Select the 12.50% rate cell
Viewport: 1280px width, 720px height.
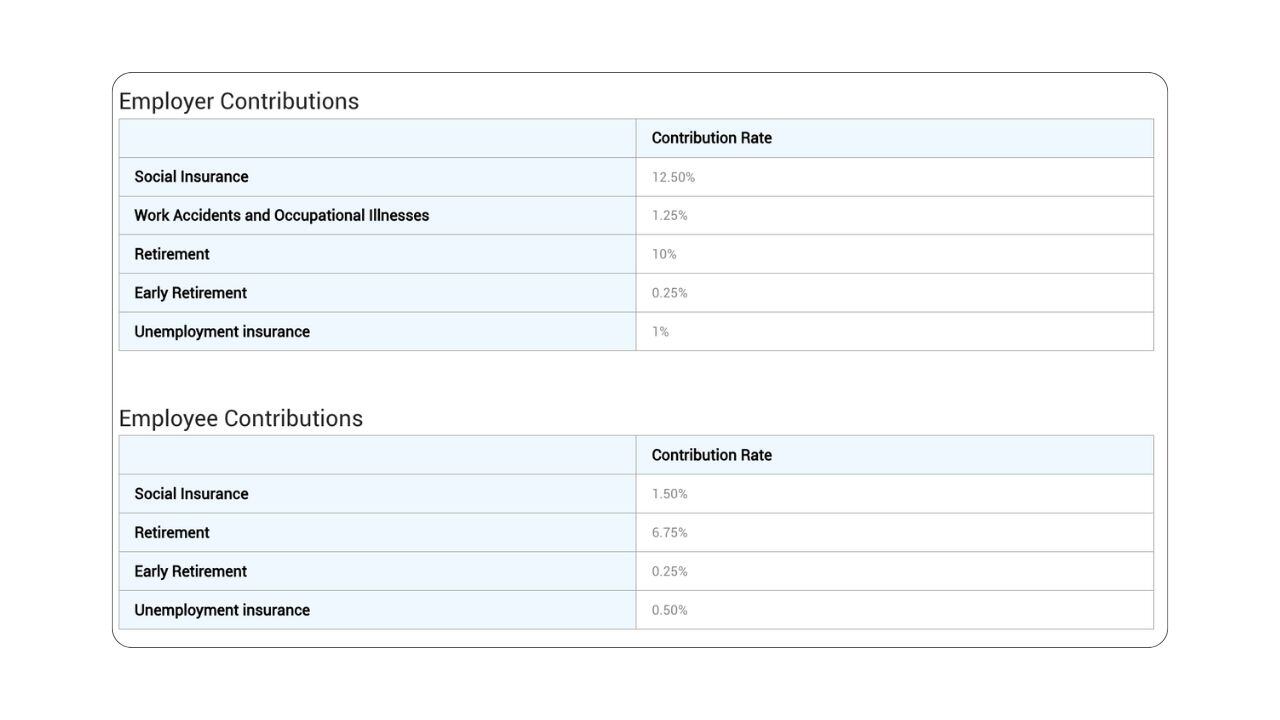click(x=673, y=177)
